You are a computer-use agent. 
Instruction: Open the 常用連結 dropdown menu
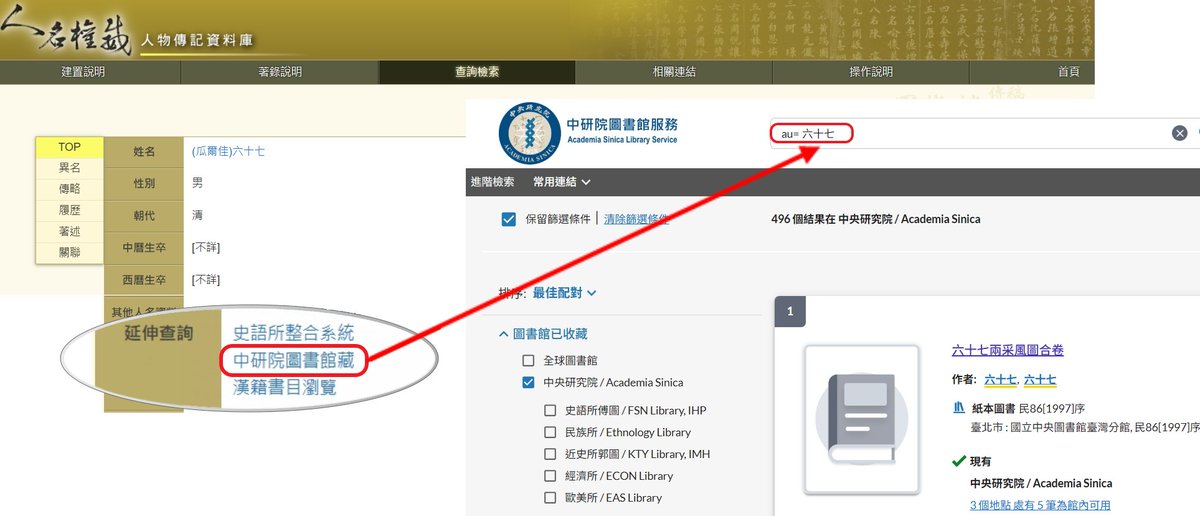click(561, 182)
